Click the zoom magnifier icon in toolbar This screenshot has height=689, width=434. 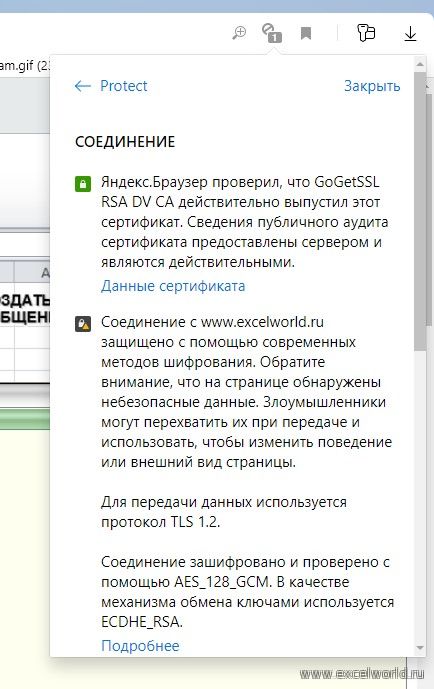tap(239, 33)
